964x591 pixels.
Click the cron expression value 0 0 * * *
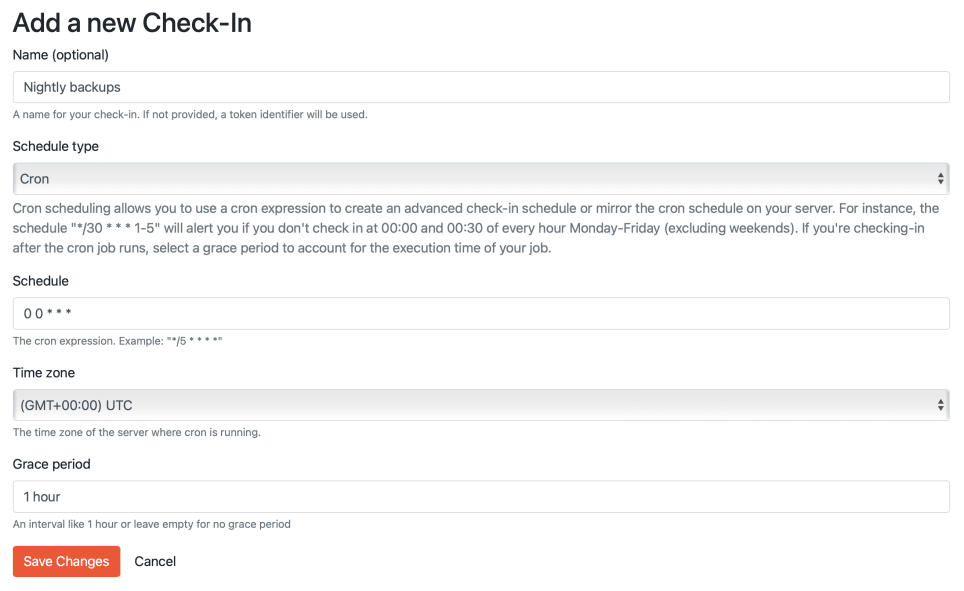point(48,313)
